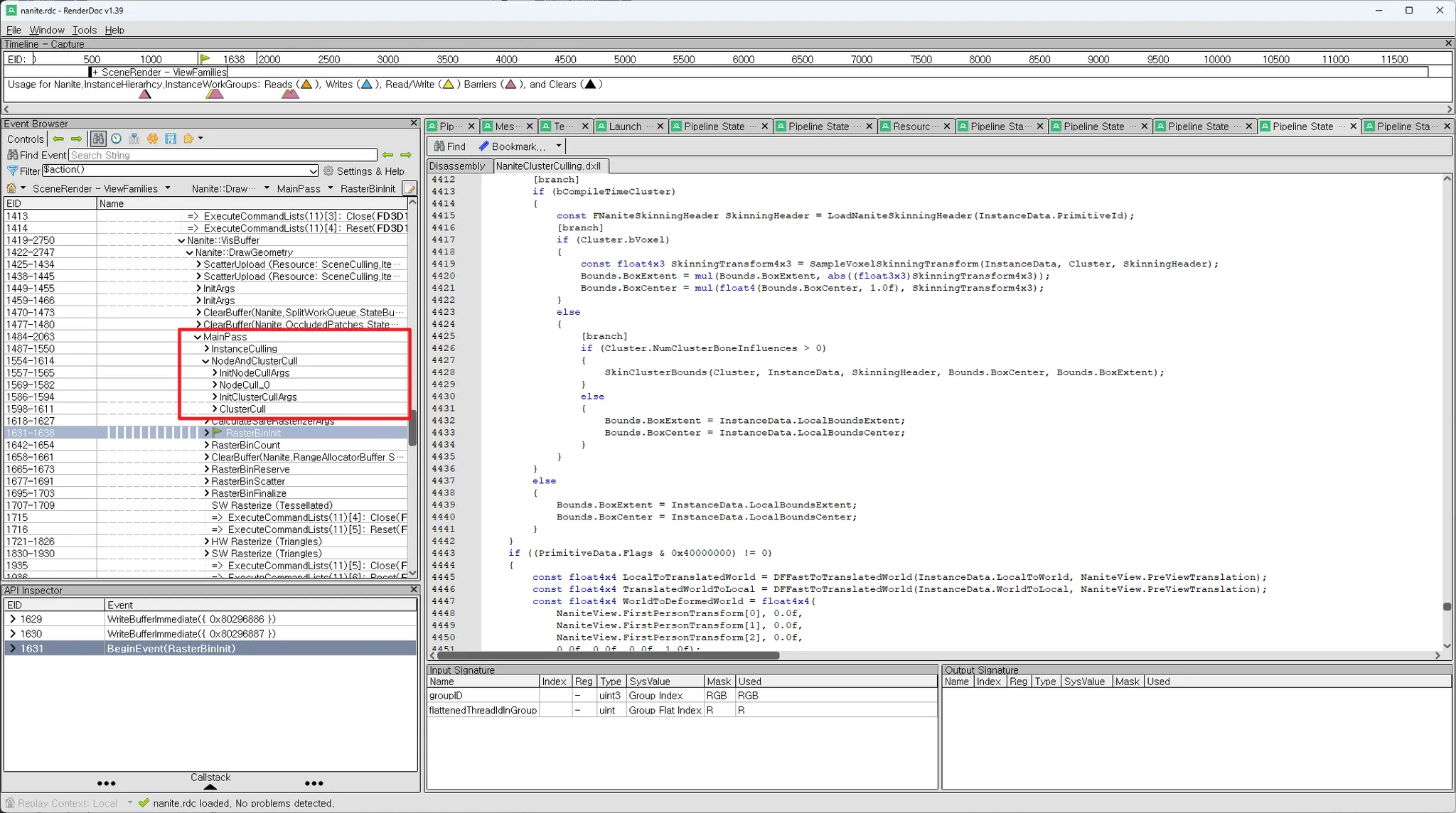The height and width of the screenshot is (813, 1456).
Task: Click the bar-chart marker icon in Controls
Action: pyautogui.click(x=134, y=139)
